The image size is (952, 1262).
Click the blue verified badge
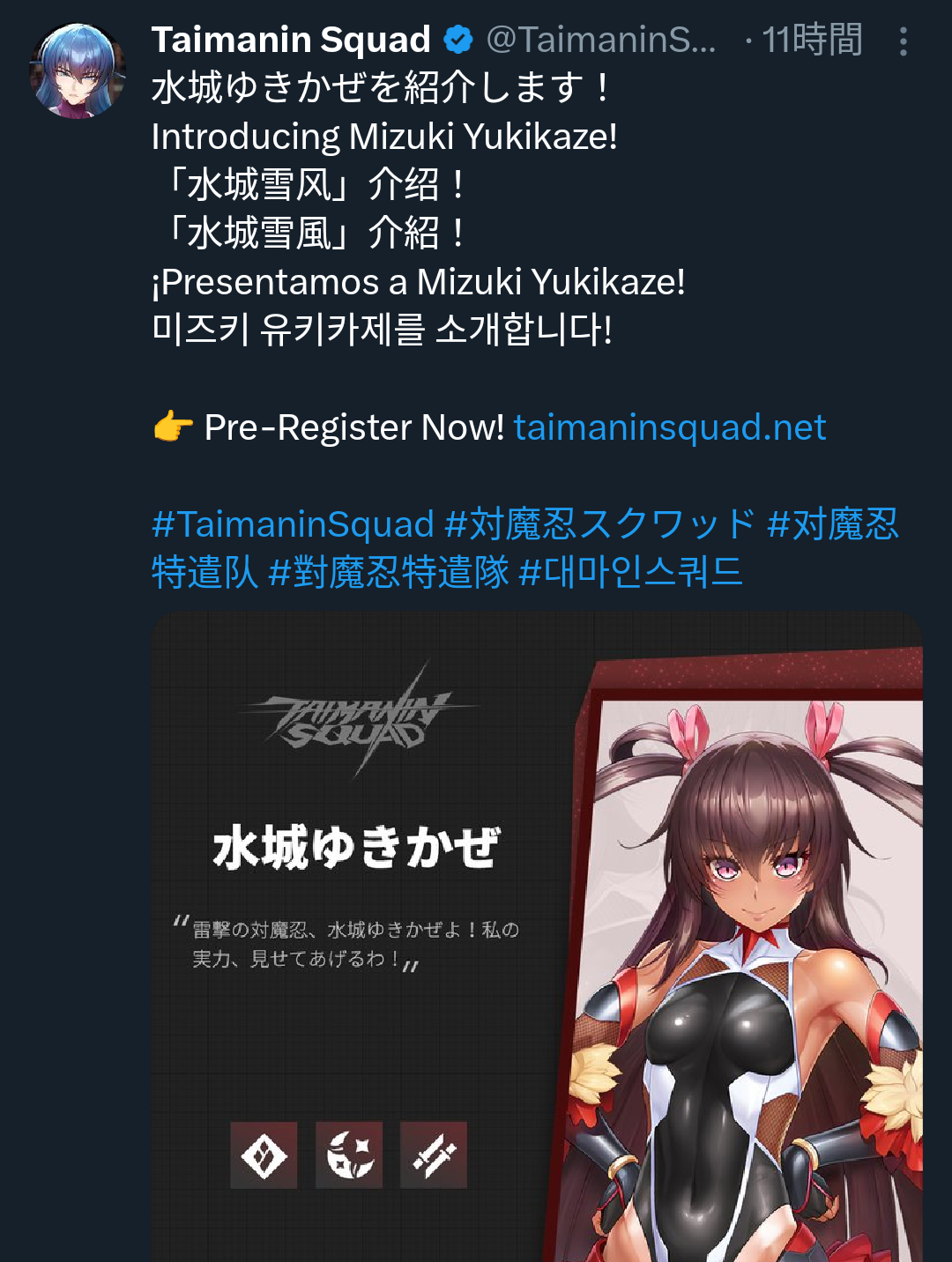pos(458,40)
